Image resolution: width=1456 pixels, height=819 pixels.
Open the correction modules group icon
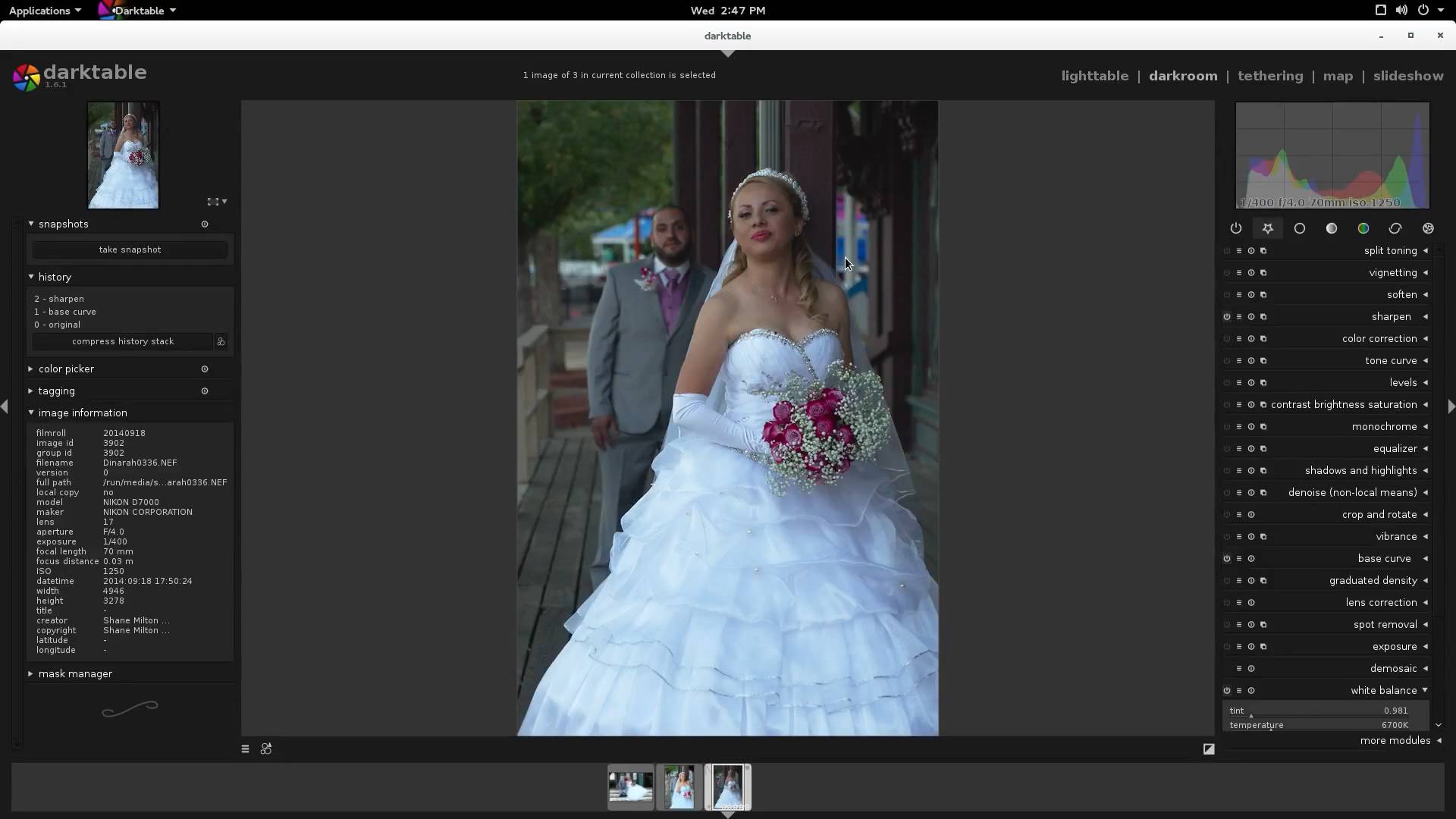[x=1395, y=228]
